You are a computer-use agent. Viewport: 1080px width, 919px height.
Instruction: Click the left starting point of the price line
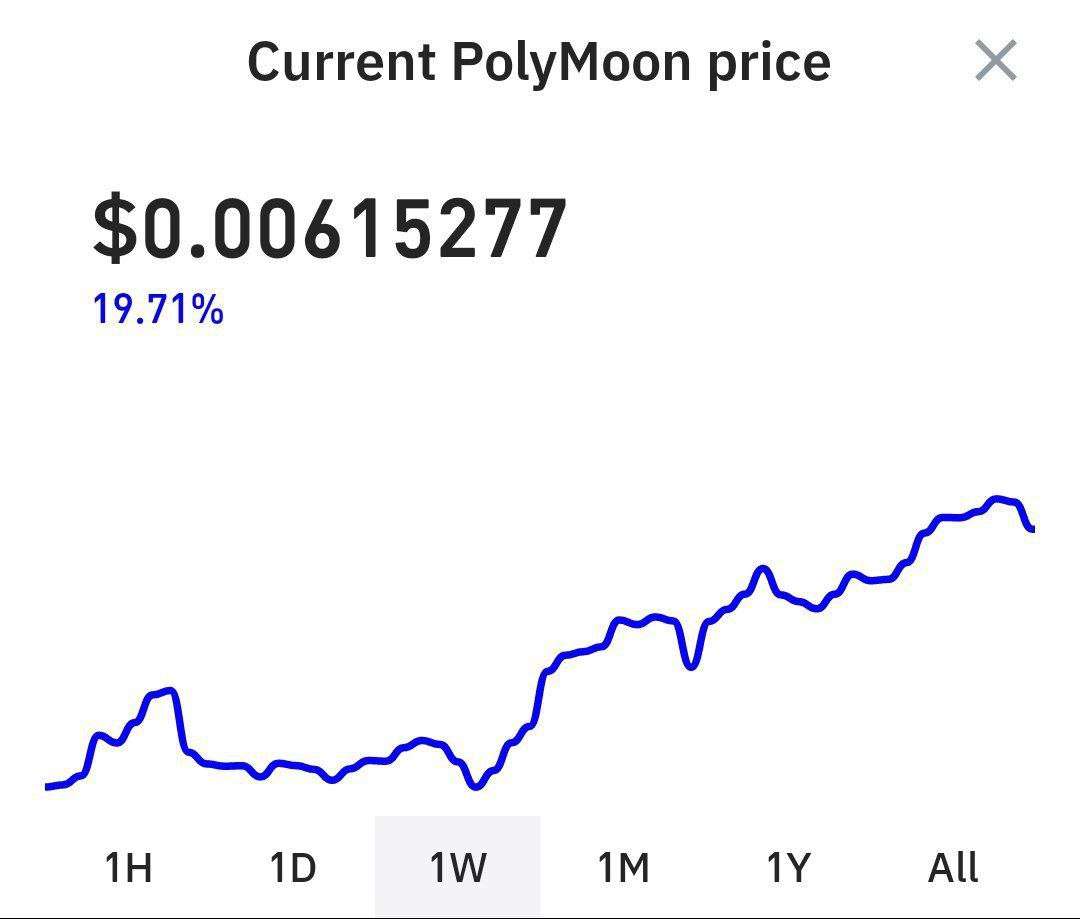coord(48,787)
